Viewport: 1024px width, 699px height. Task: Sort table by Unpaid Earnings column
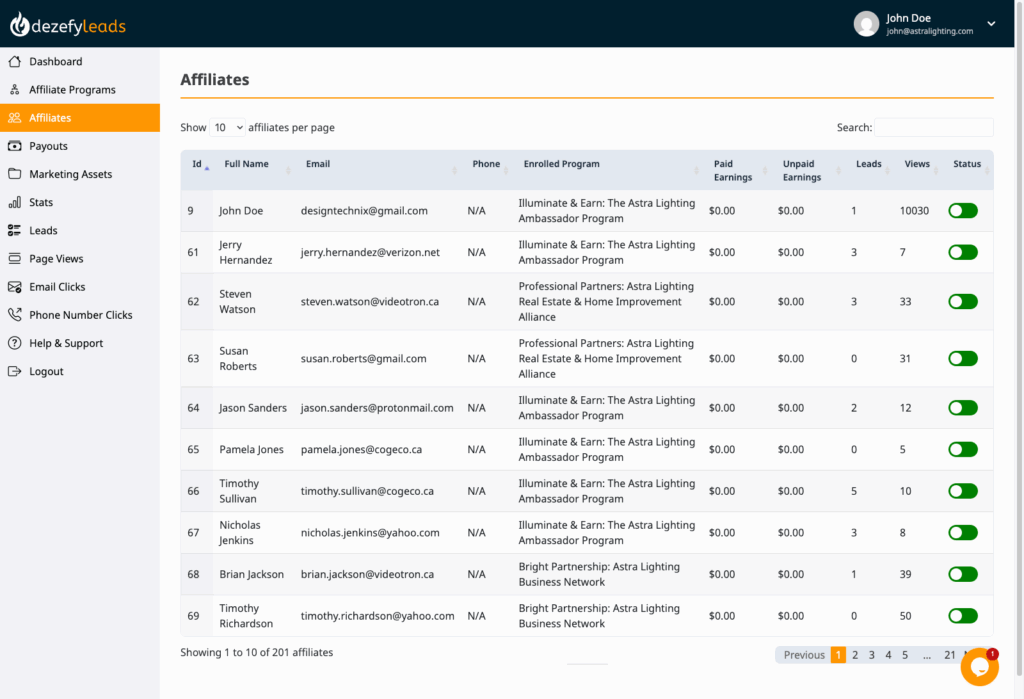(x=810, y=170)
